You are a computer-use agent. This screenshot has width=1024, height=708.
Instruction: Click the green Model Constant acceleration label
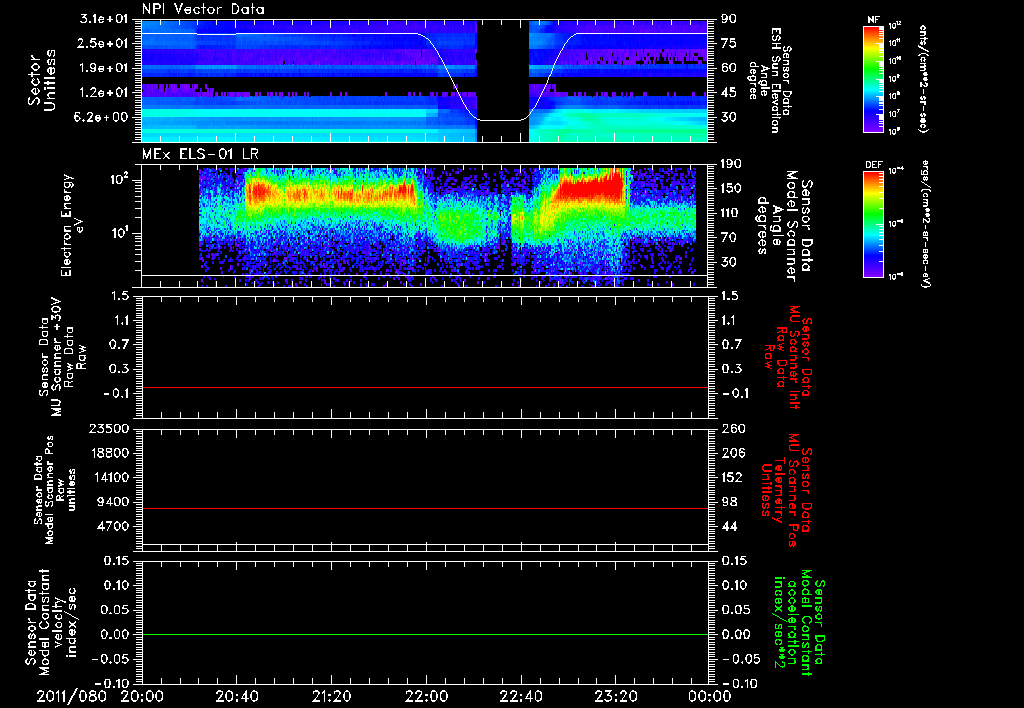coord(799,623)
